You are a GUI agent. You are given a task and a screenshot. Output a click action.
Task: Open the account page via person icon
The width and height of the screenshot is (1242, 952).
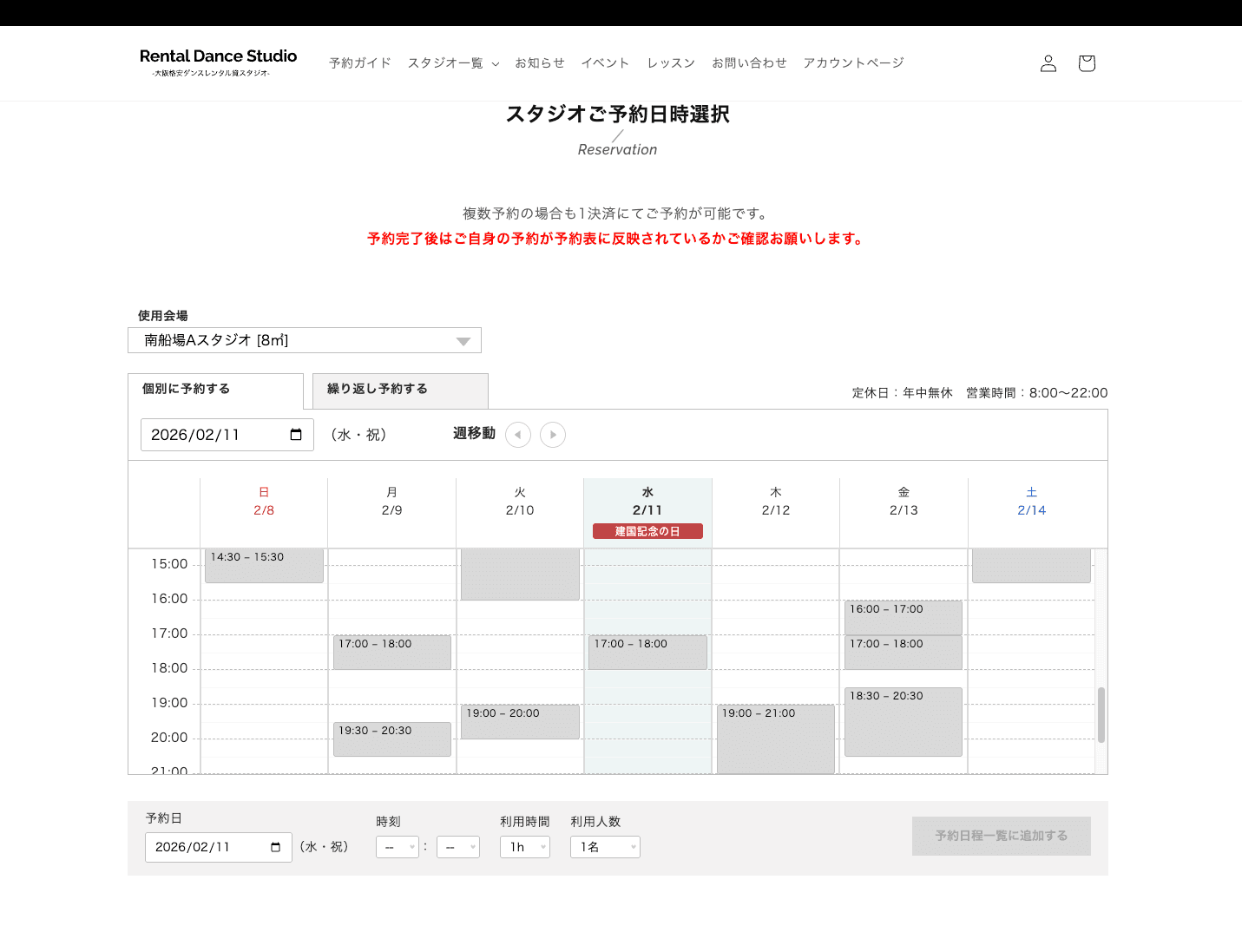1048,62
